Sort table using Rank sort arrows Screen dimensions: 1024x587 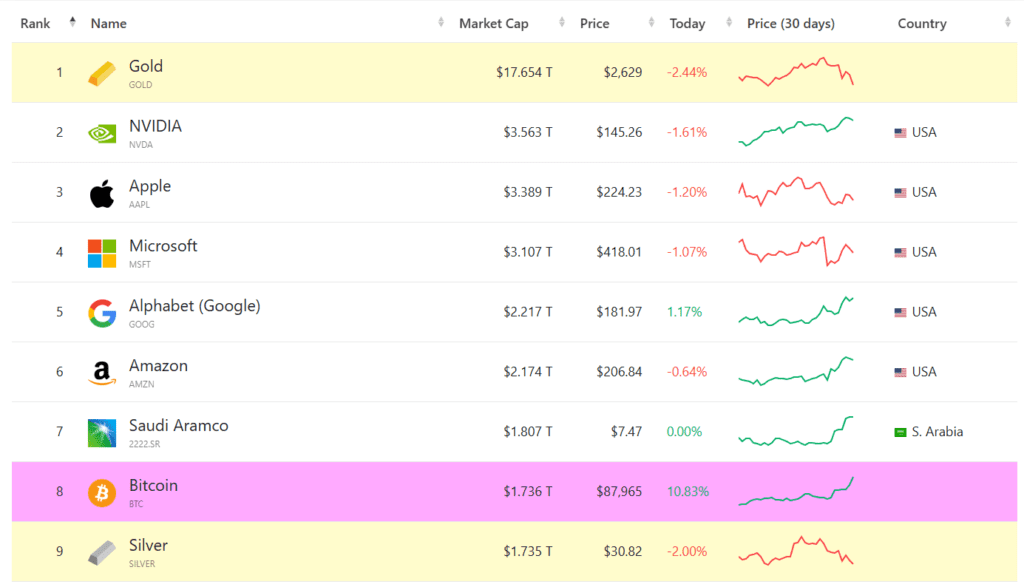72,22
